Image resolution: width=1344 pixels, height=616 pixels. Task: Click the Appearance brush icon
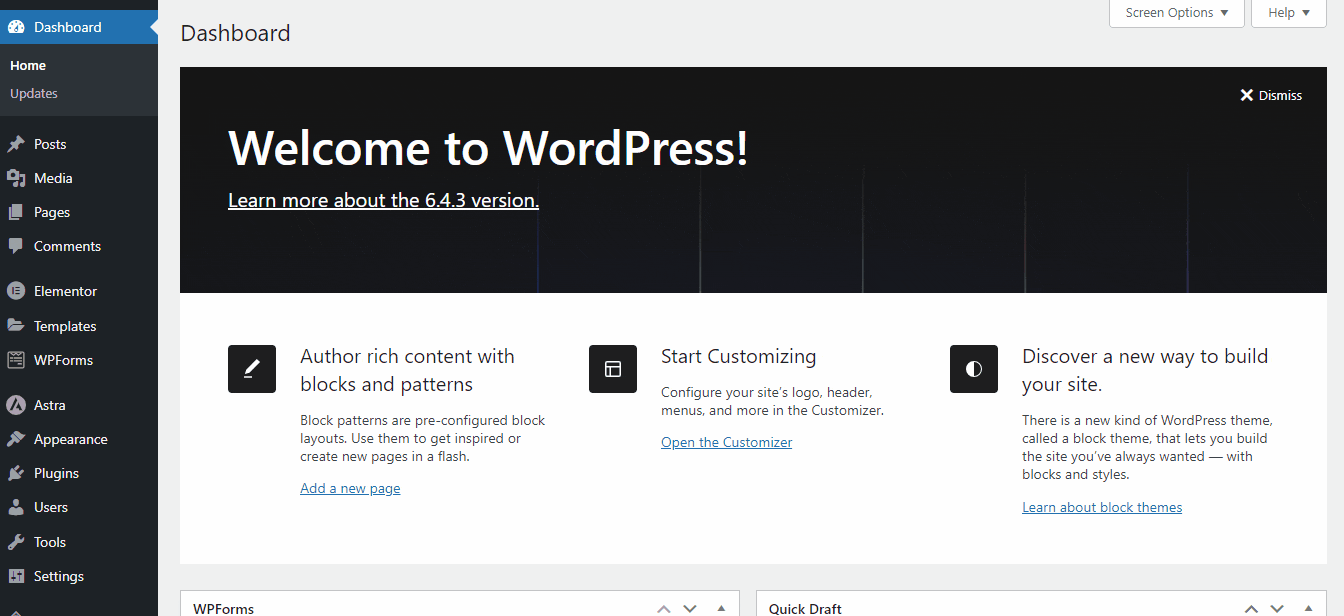tap(18, 438)
